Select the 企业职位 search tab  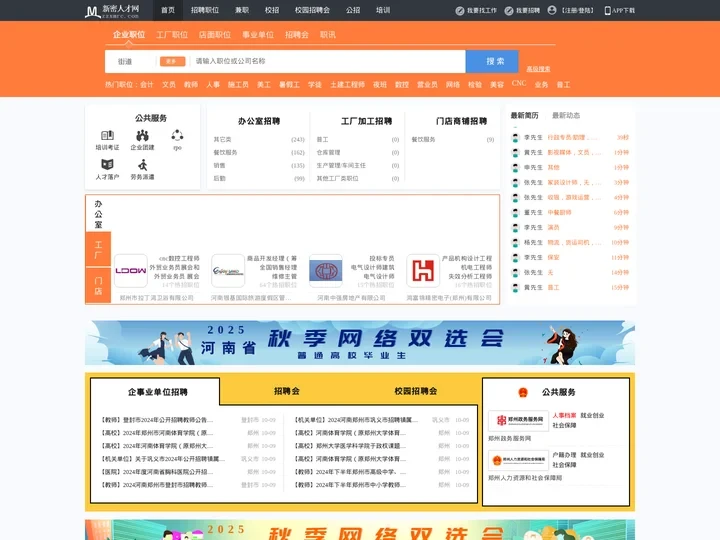[129, 35]
